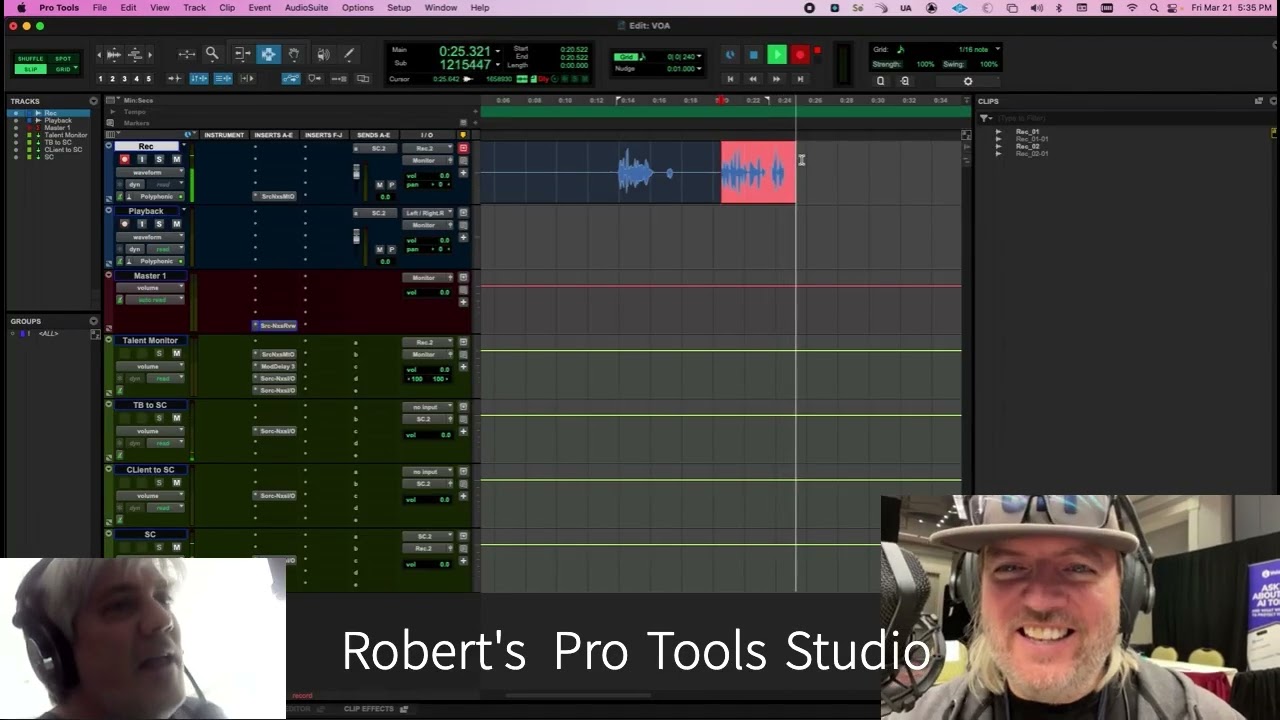Viewport: 1280px width, 720px height.
Task: Solo the Rec track
Action: (x=158, y=160)
